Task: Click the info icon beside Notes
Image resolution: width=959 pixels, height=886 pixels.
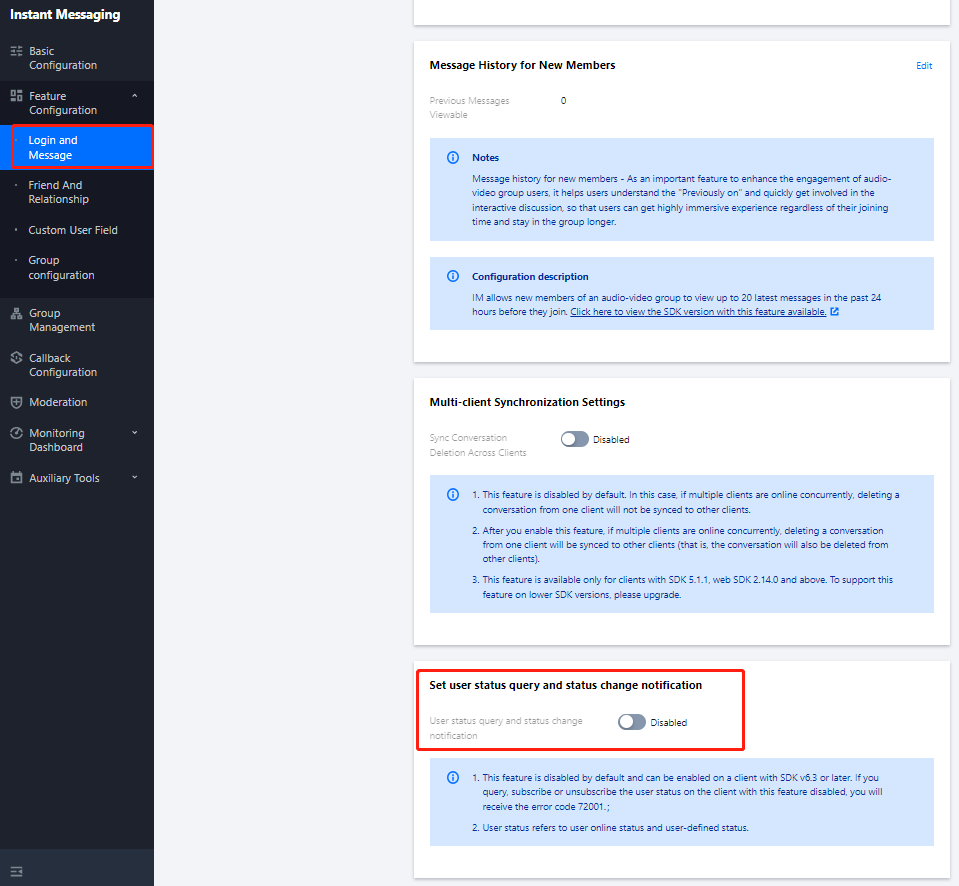Action: 453,158
